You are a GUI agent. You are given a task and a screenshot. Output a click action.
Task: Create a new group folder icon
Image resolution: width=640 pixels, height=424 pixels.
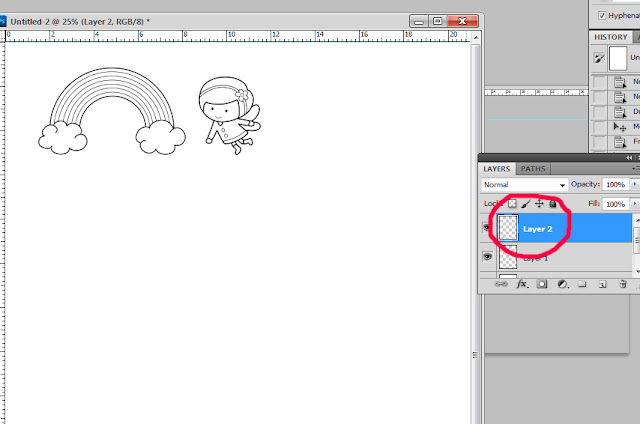582,284
